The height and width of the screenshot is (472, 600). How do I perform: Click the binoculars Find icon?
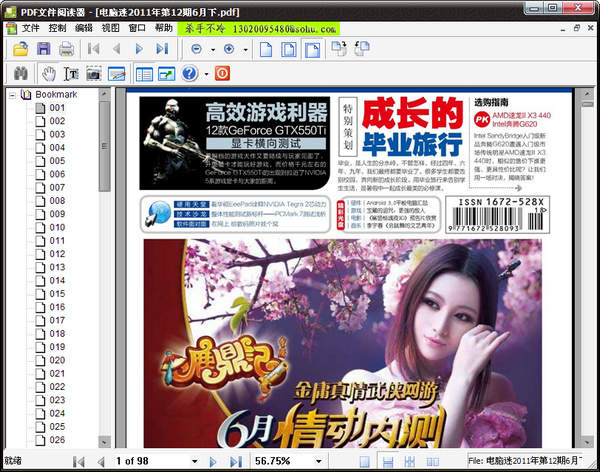tap(19, 74)
